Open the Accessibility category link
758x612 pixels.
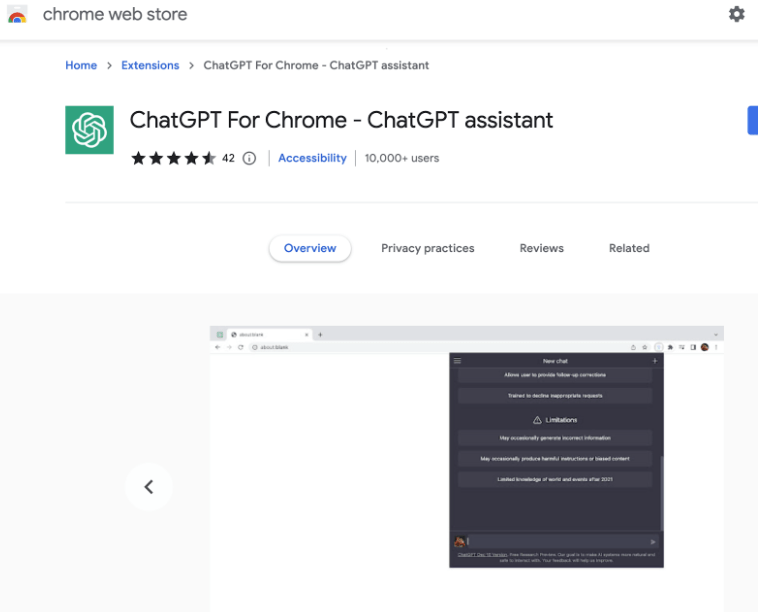pyautogui.click(x=312, y=158)
